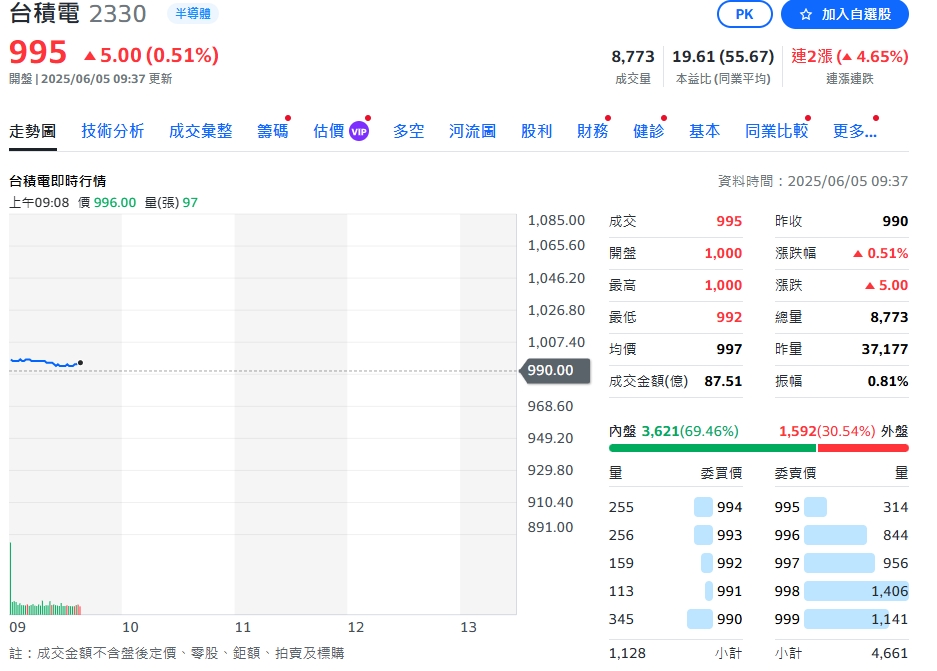Click the ask price 996 row

point(841,535)
